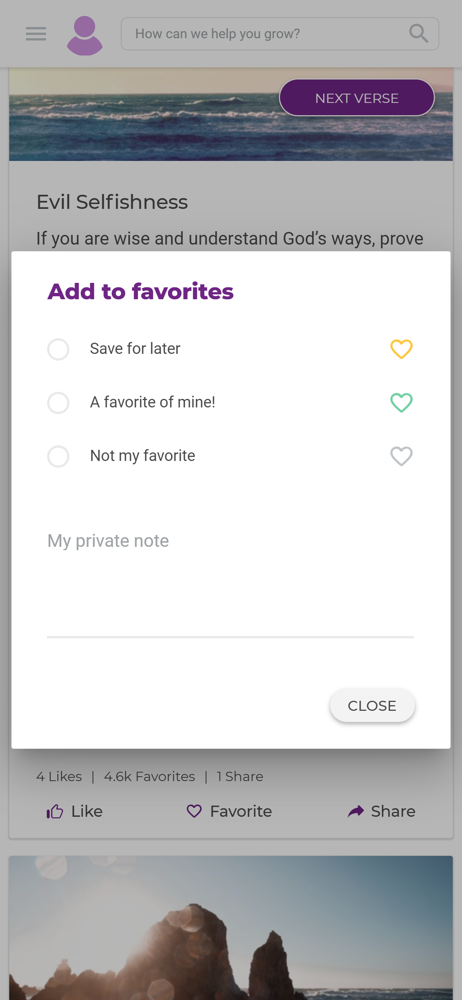Focus the My private note field
Image resolution: width=462 pixels, height=1000 pixels.
[230, 580]
